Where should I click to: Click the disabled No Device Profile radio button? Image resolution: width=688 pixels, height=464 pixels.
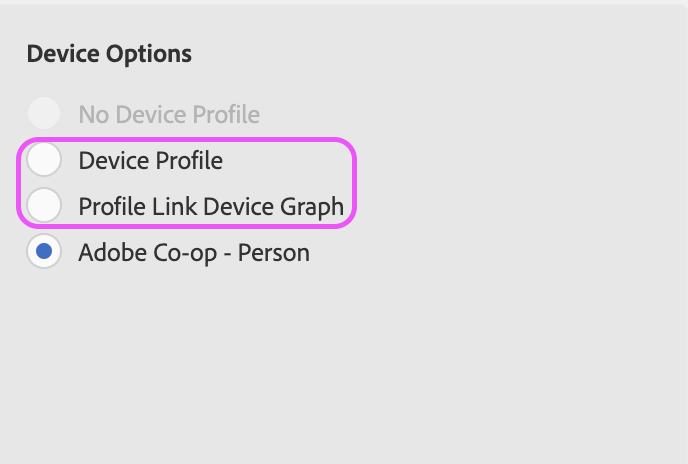pyautogui.click(x=44, y=114)
